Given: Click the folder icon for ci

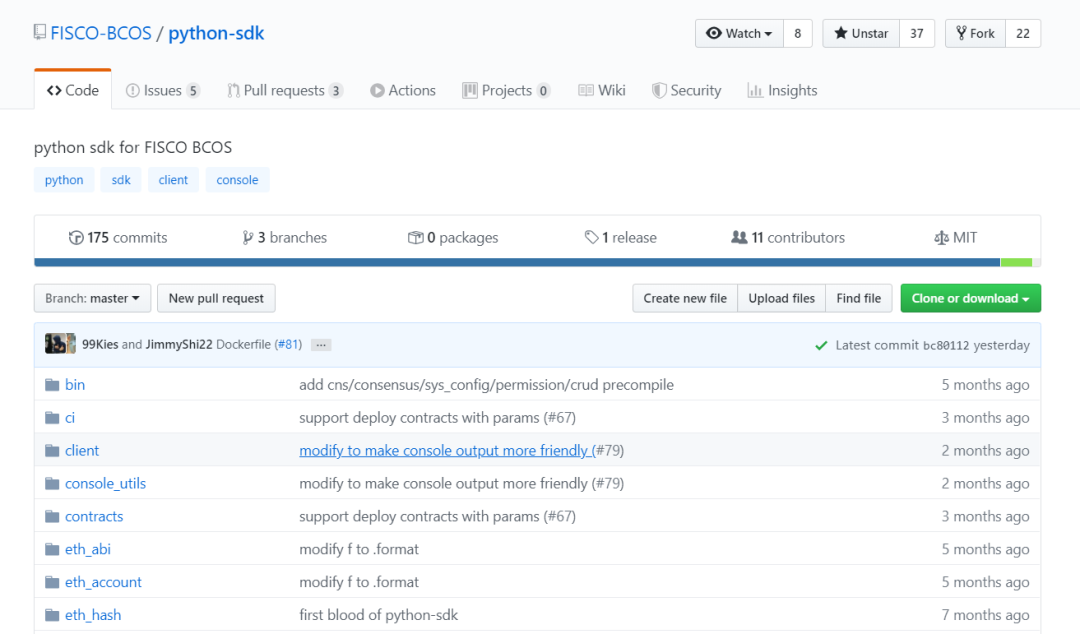Looking at the screenshot, I should pos(52,418).
